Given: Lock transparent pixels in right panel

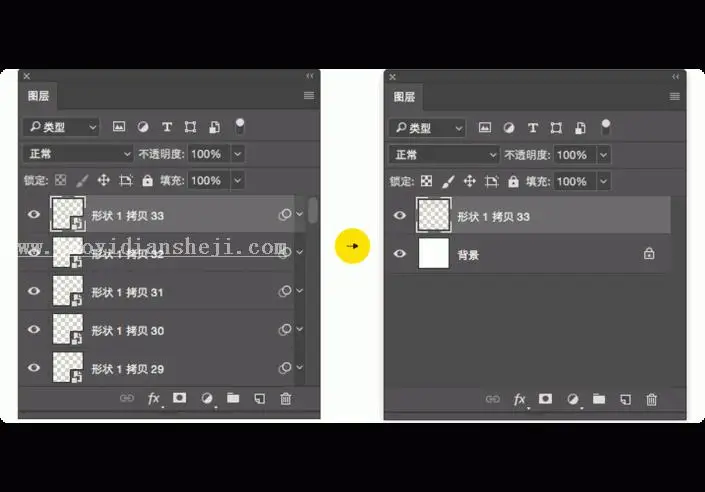Looking at the screenshot, I should (x=426, y=181).
